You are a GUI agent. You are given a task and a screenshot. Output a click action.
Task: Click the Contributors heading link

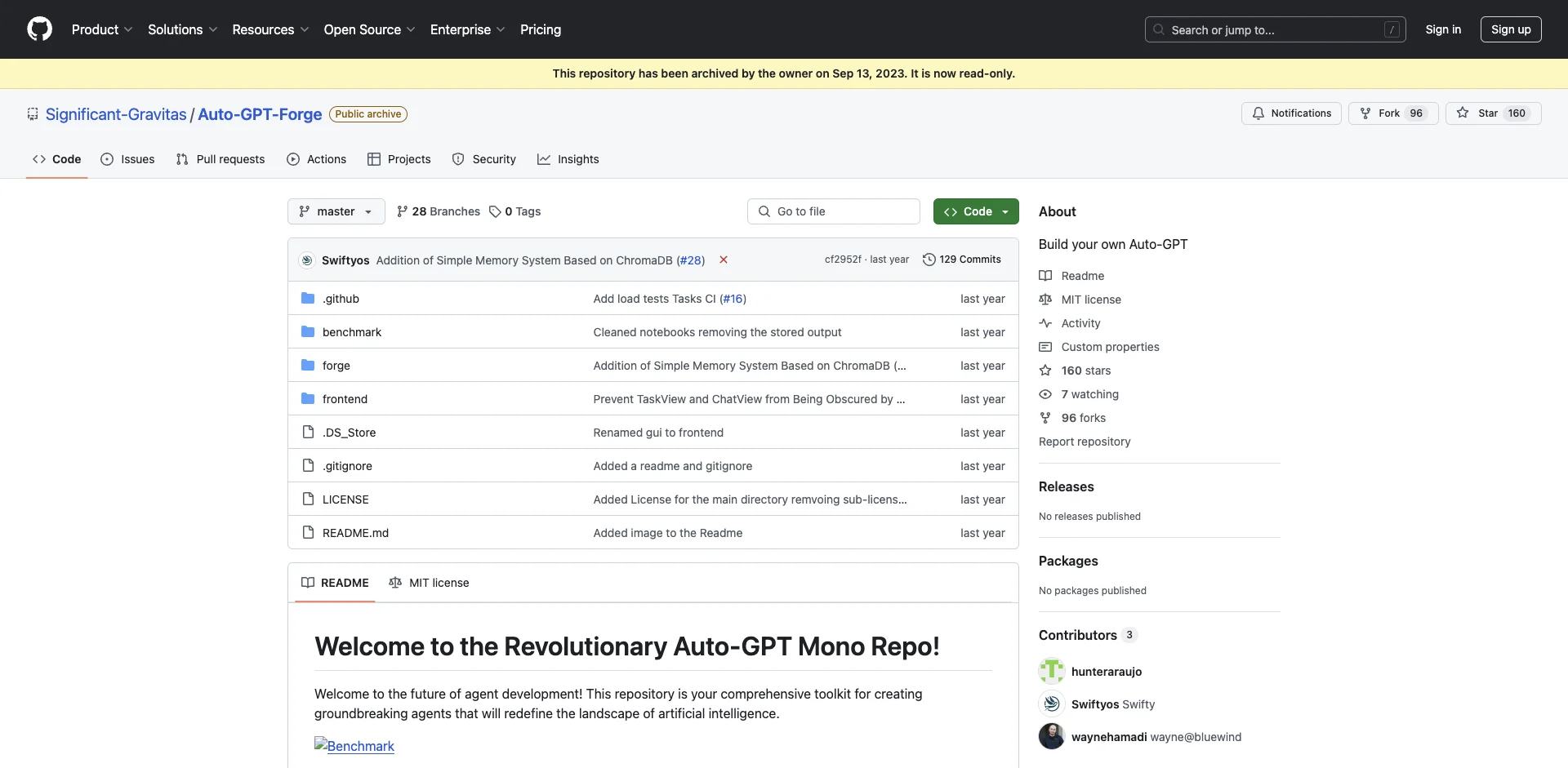1088,635
